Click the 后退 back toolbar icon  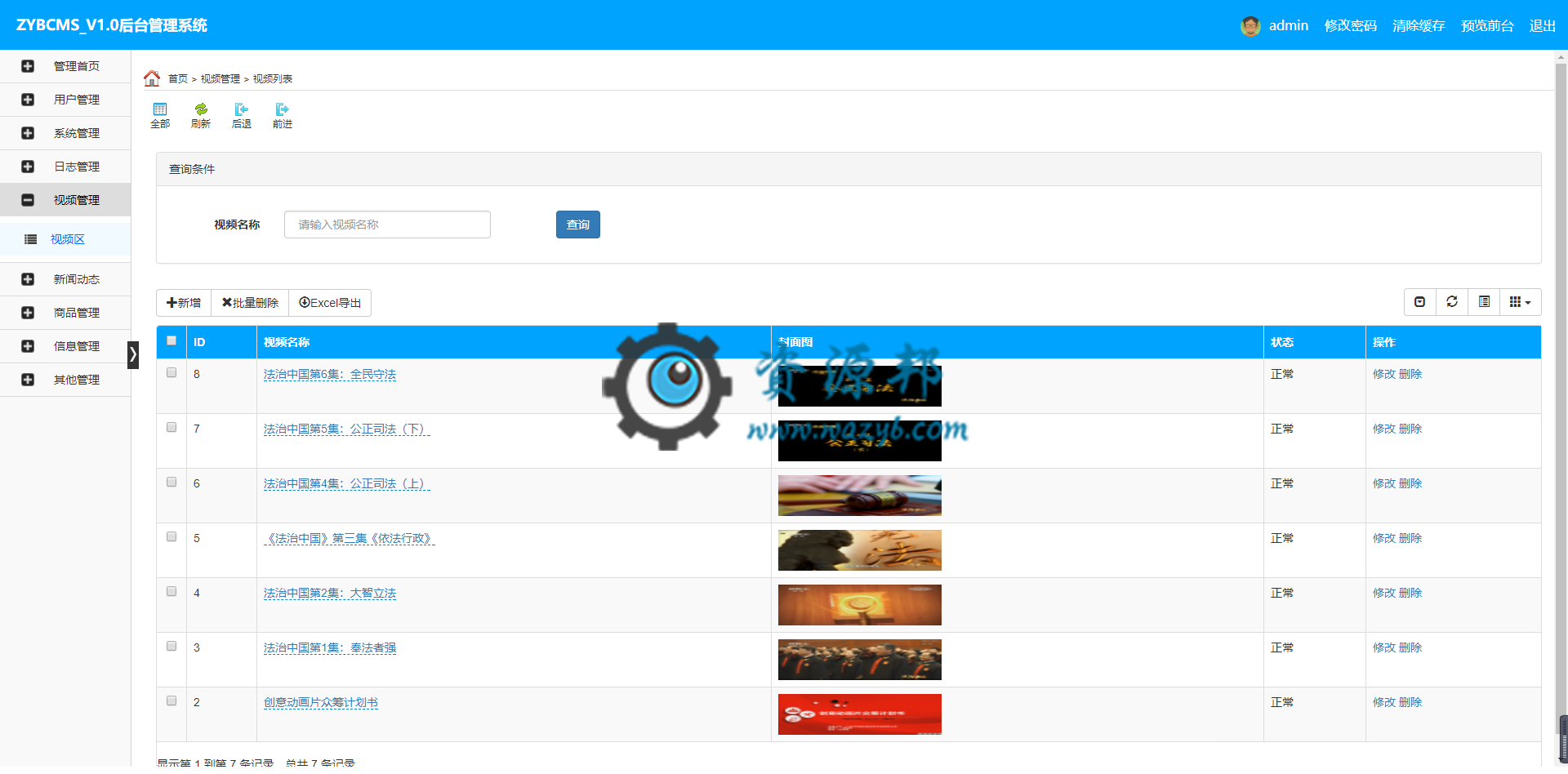(x=242, y=116)
